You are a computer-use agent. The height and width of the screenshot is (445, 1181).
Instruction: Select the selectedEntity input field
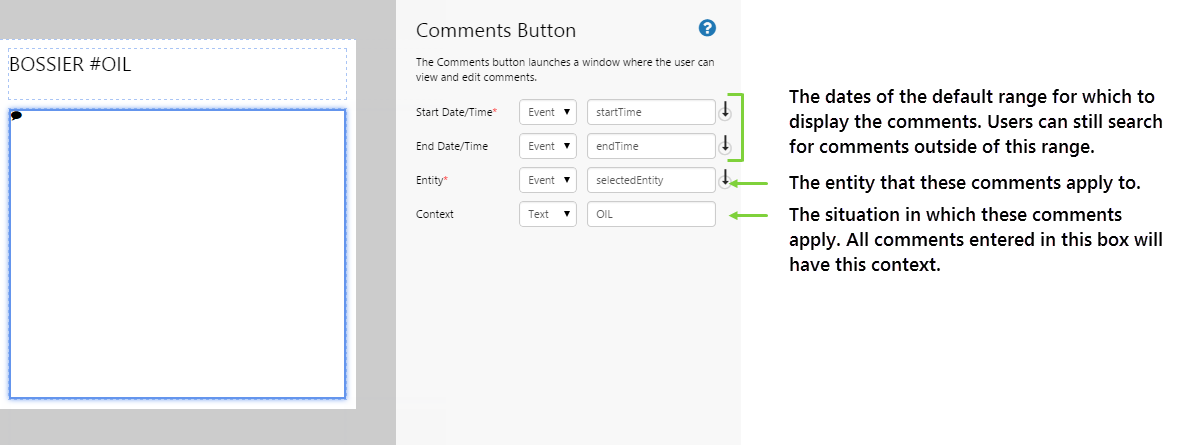(651, 180)
